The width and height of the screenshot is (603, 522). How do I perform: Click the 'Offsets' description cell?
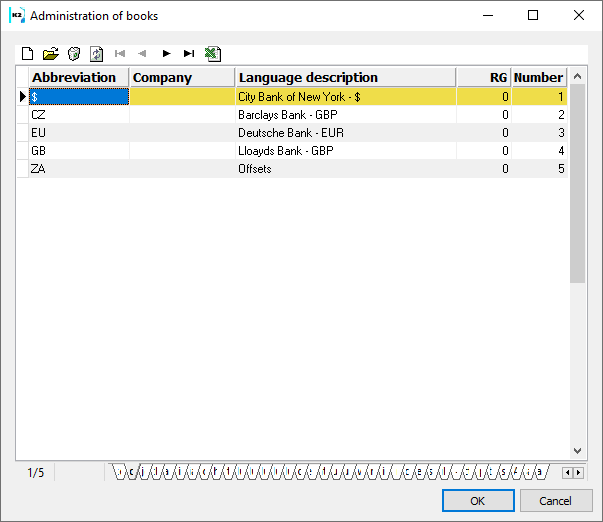pos(346,169)
